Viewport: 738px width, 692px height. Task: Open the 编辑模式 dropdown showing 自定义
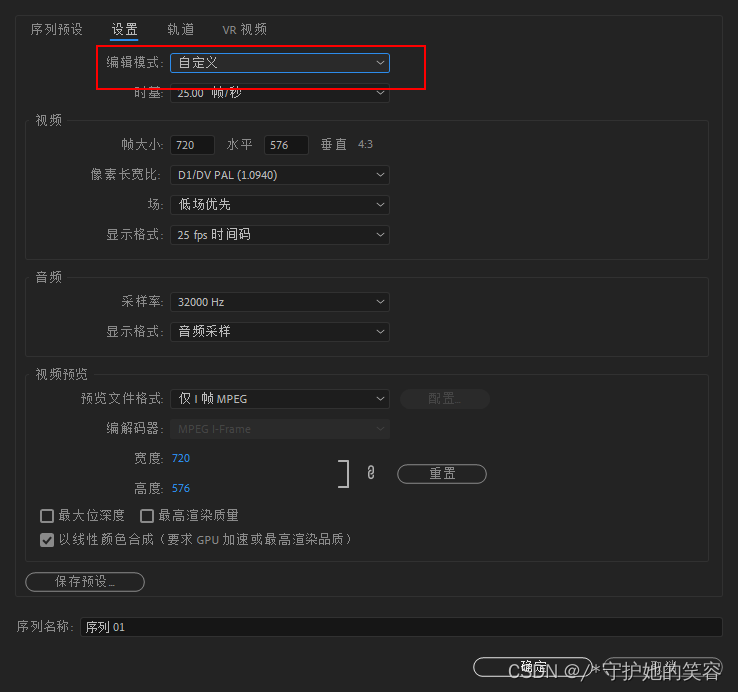[x=280, y=63]
